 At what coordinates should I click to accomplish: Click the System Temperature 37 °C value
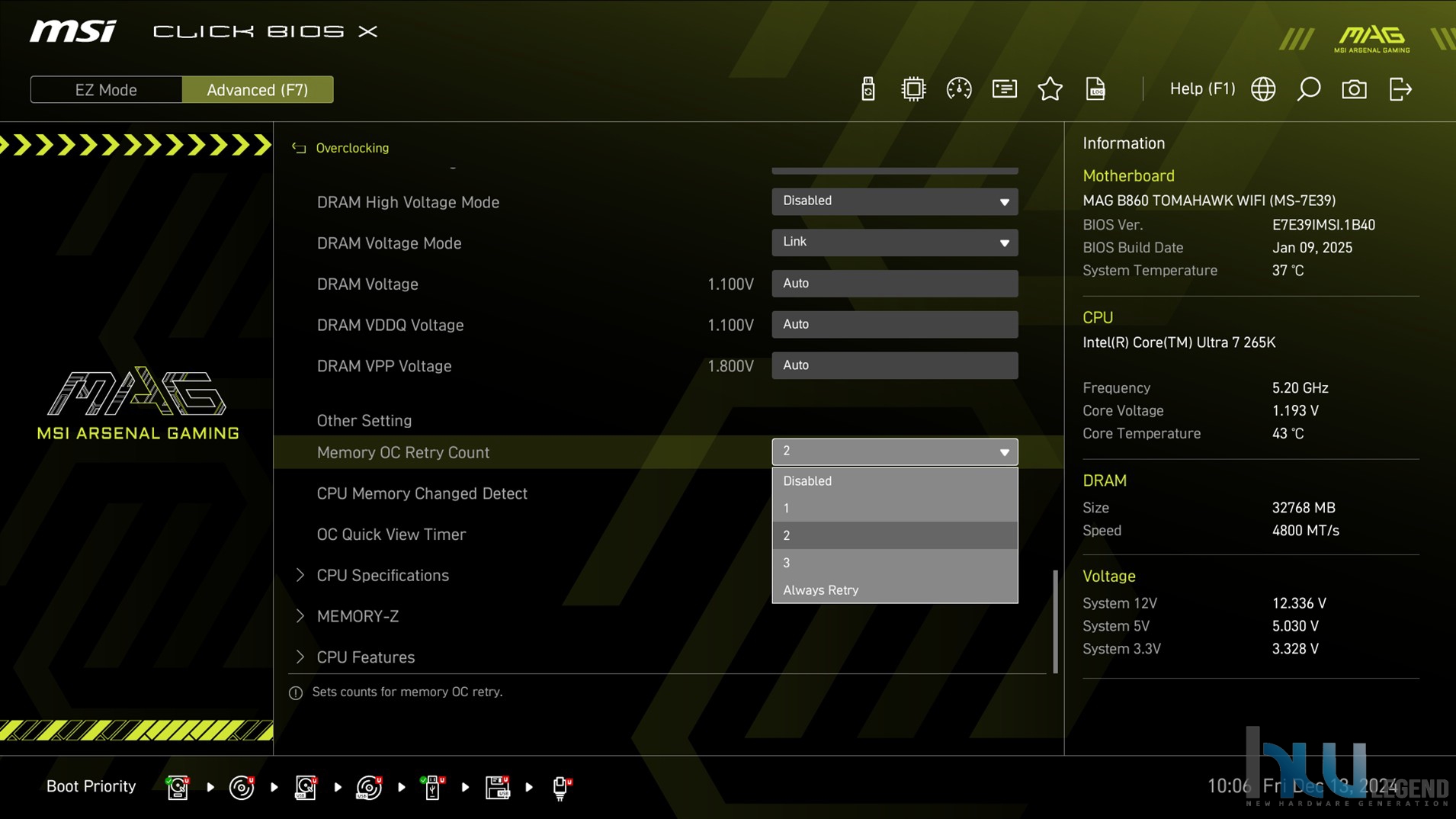[1288, 271]
